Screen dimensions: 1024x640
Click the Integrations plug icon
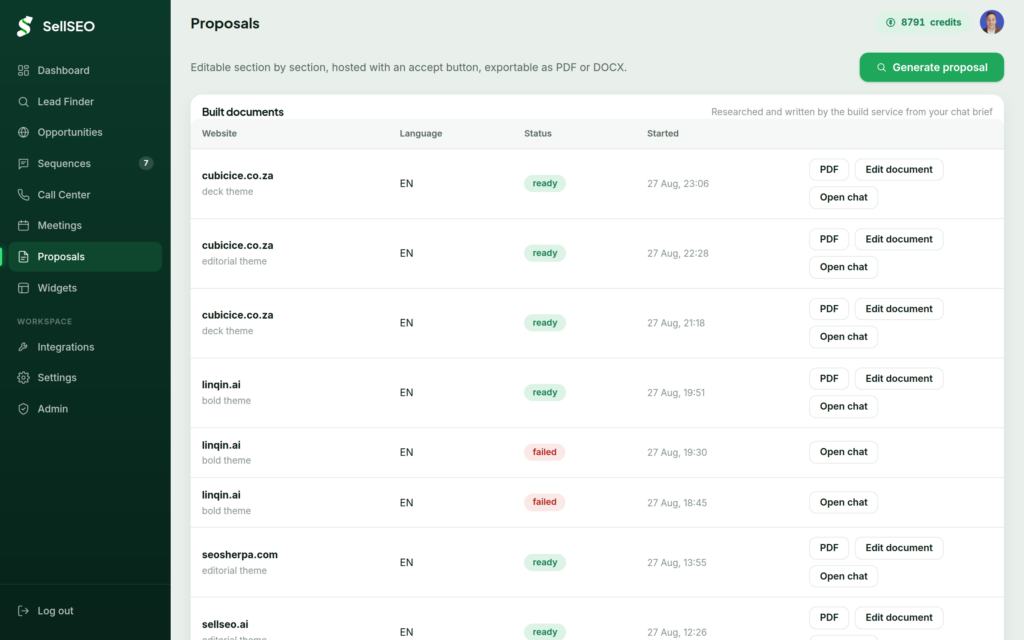click(24, 347)
